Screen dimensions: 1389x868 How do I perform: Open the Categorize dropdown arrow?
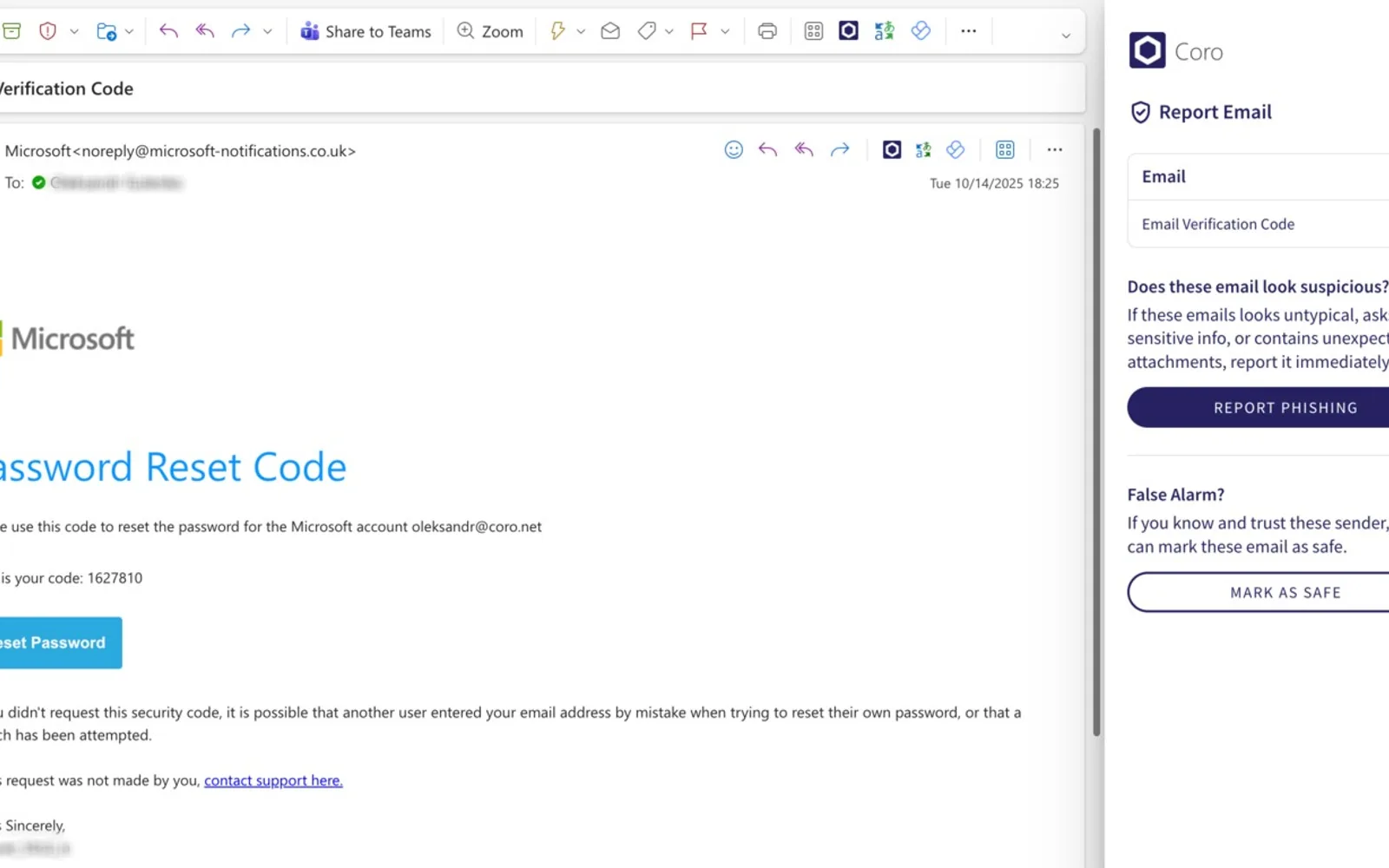point(669,32)
